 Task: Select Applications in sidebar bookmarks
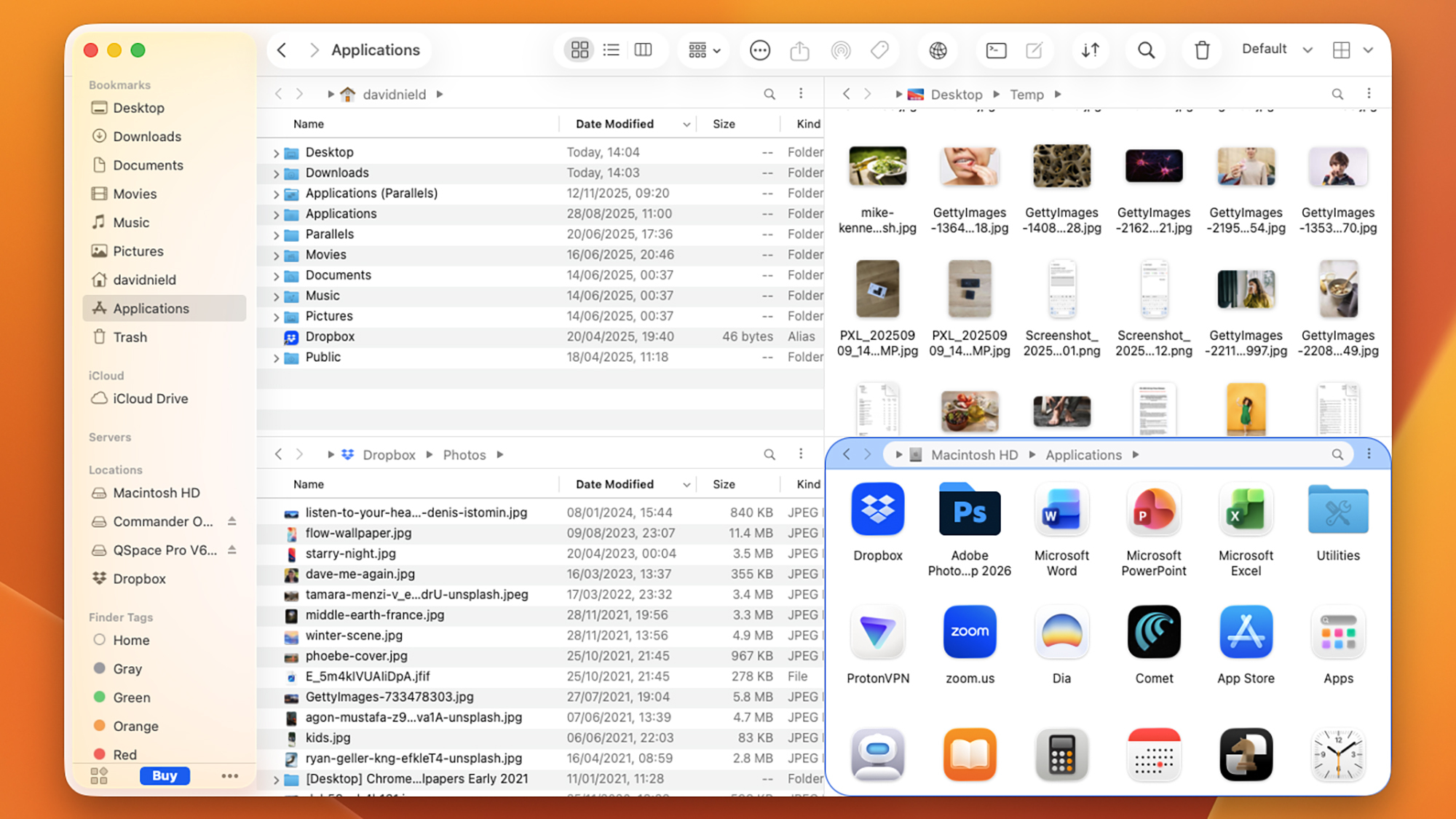151,309
